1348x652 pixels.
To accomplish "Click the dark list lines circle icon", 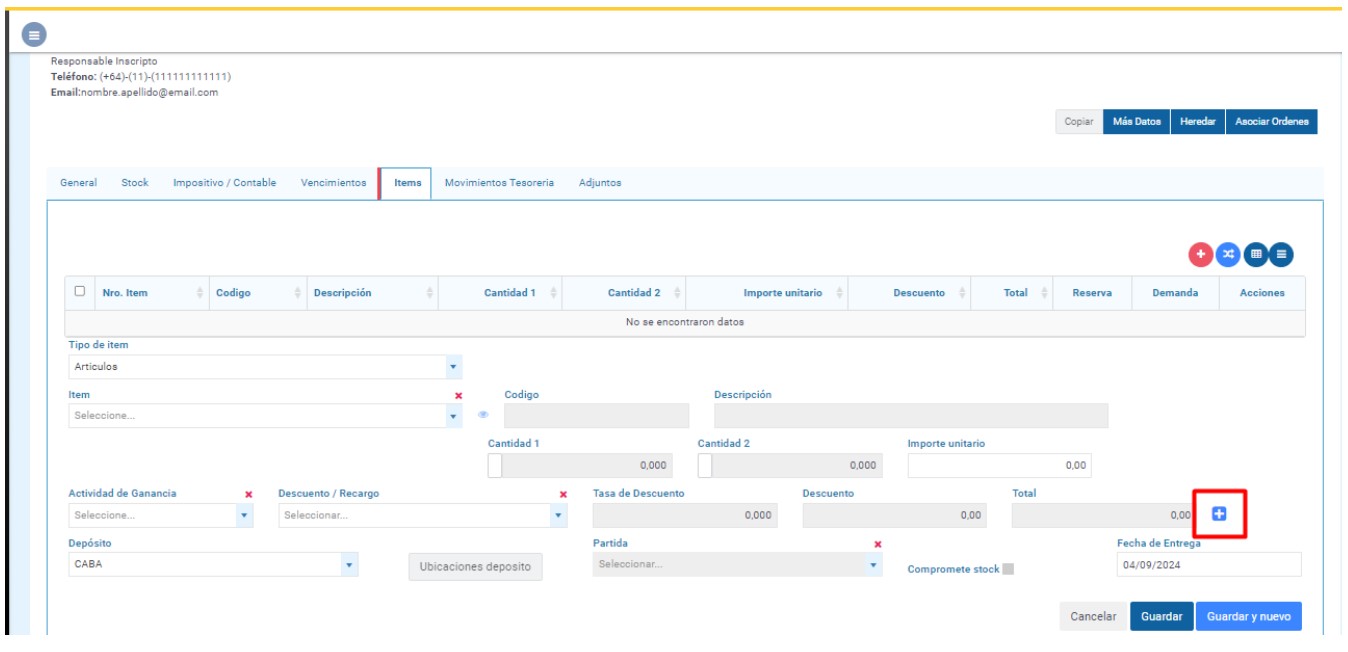I will pos(1281,254).
